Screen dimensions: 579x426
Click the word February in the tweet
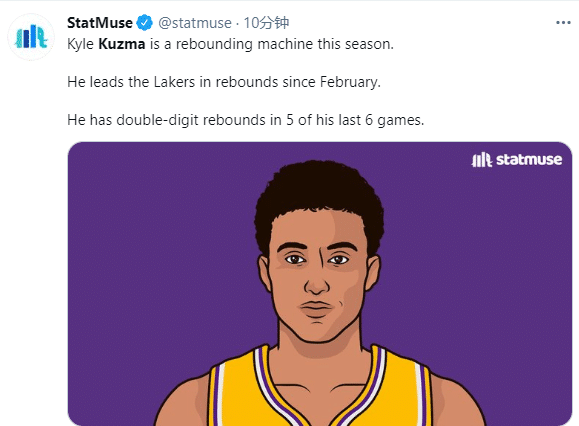click(x=350, y=82)
